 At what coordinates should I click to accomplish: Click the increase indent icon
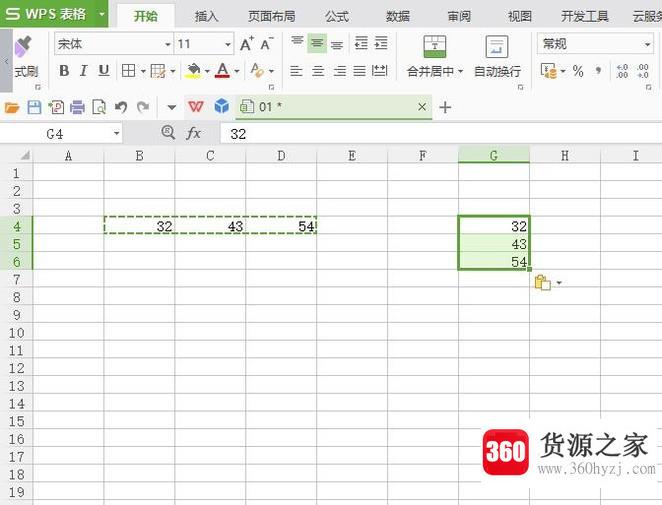tap(381, 43)
